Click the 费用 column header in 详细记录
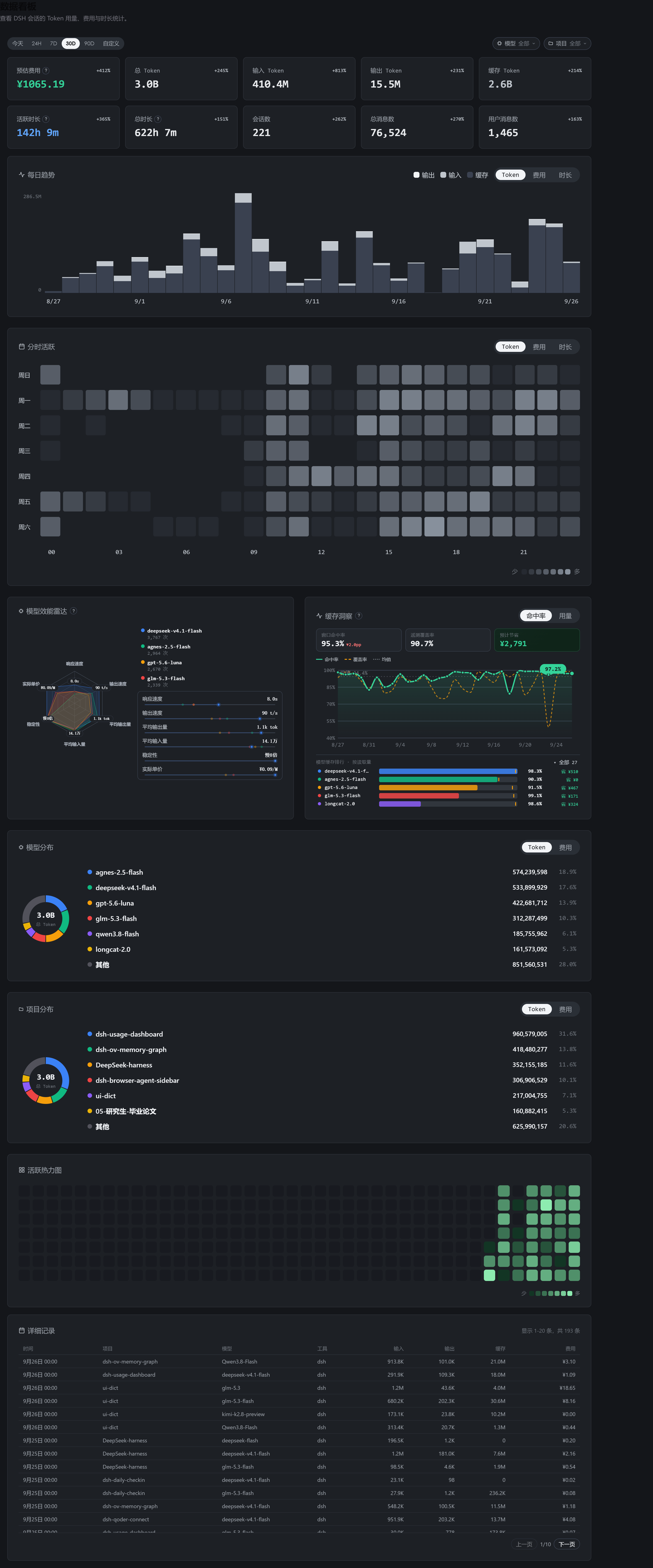 click(x=570, y=1349)
